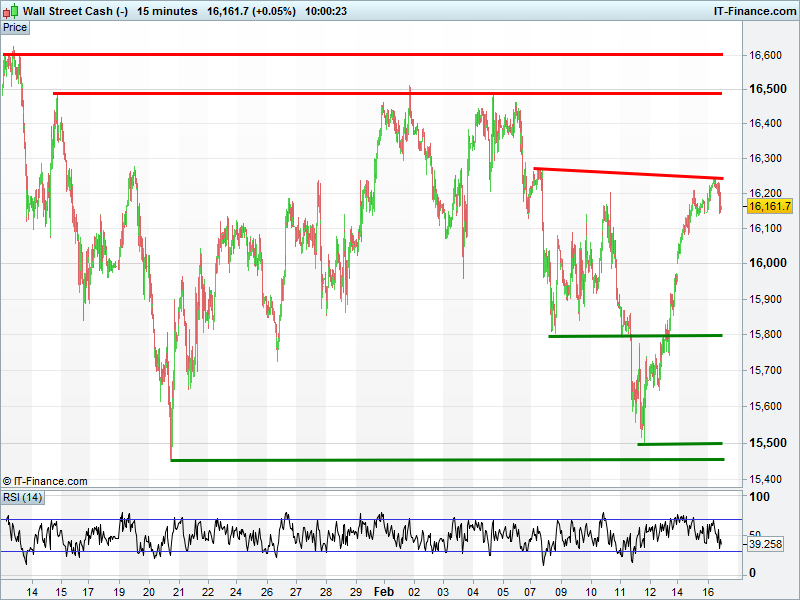Image resolution: width=800 pixels, height=600 pixels.
Task: Click the bold 16,000 price axis label
Action: coord(767,263)
